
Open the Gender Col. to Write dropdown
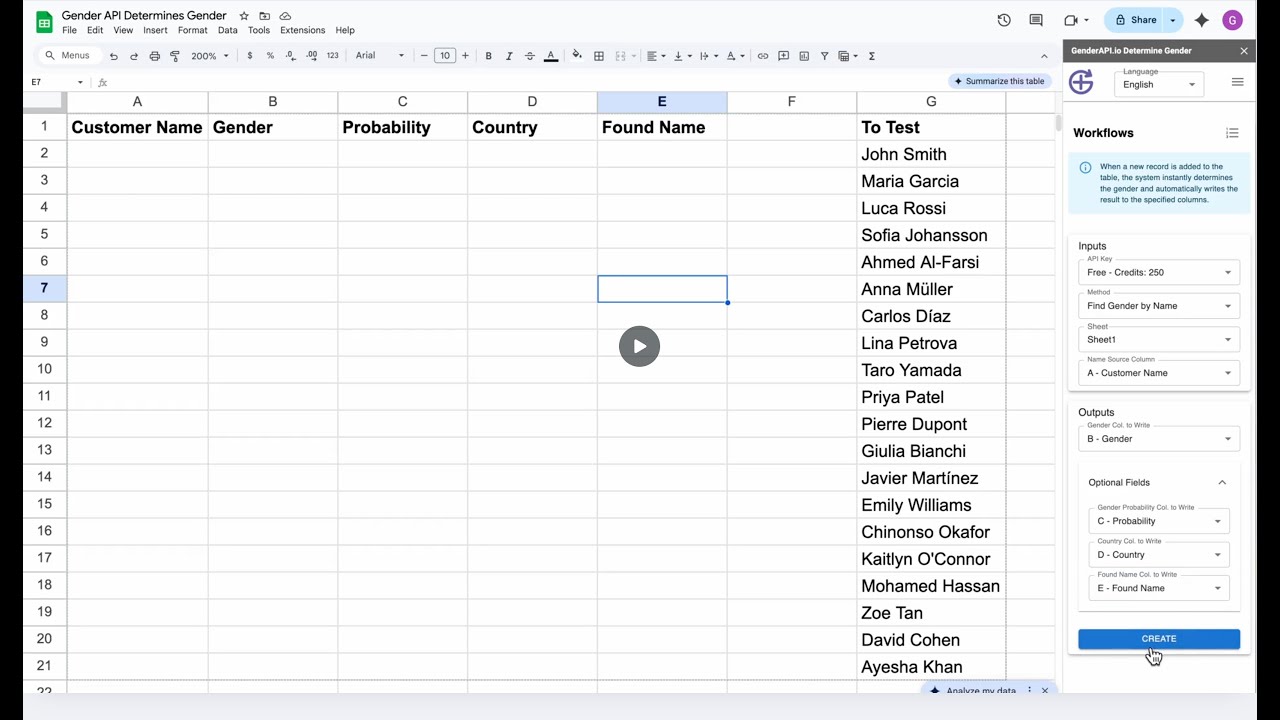click(x=1159, y=439)
